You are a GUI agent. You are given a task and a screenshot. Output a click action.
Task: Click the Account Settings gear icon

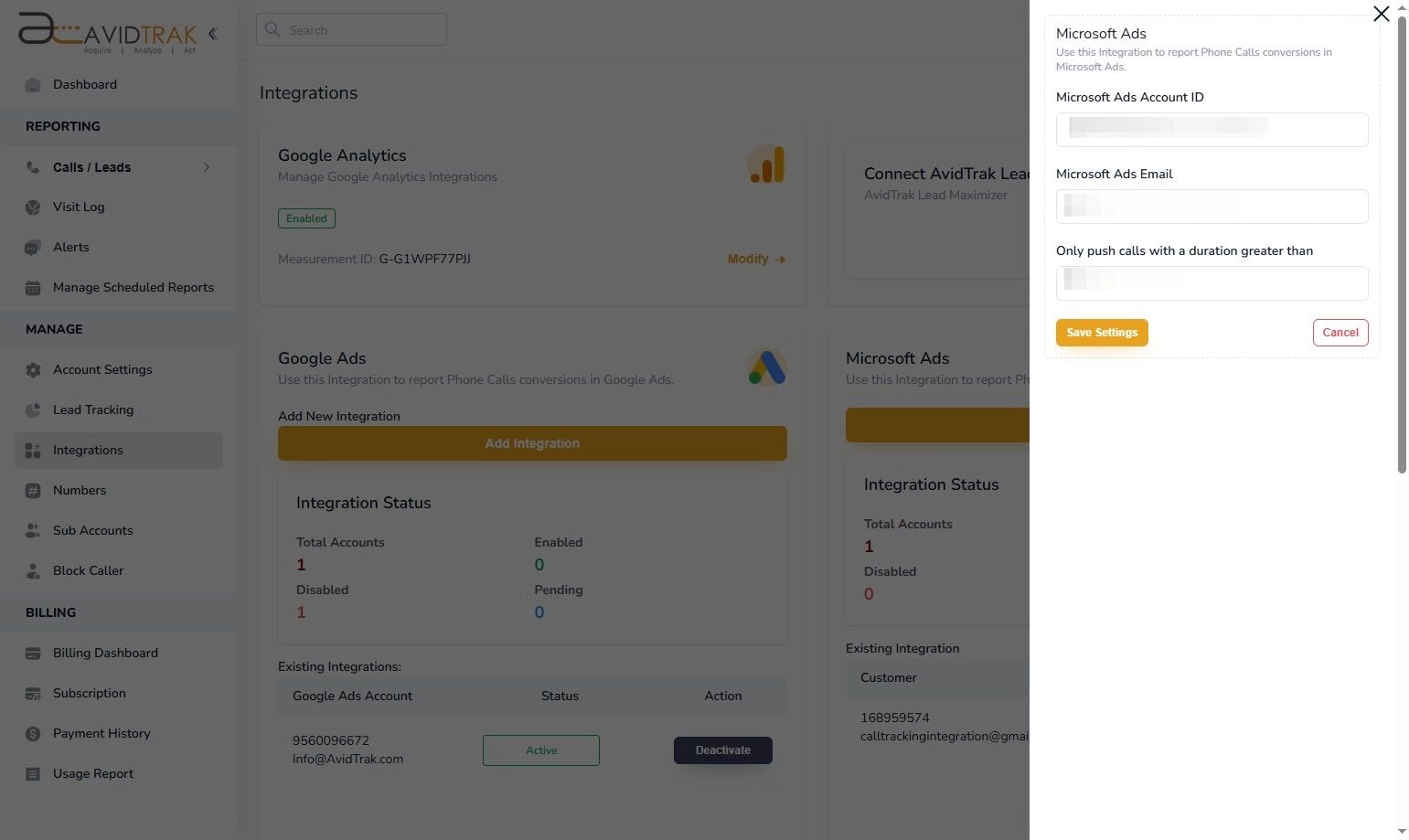point(34,369)
